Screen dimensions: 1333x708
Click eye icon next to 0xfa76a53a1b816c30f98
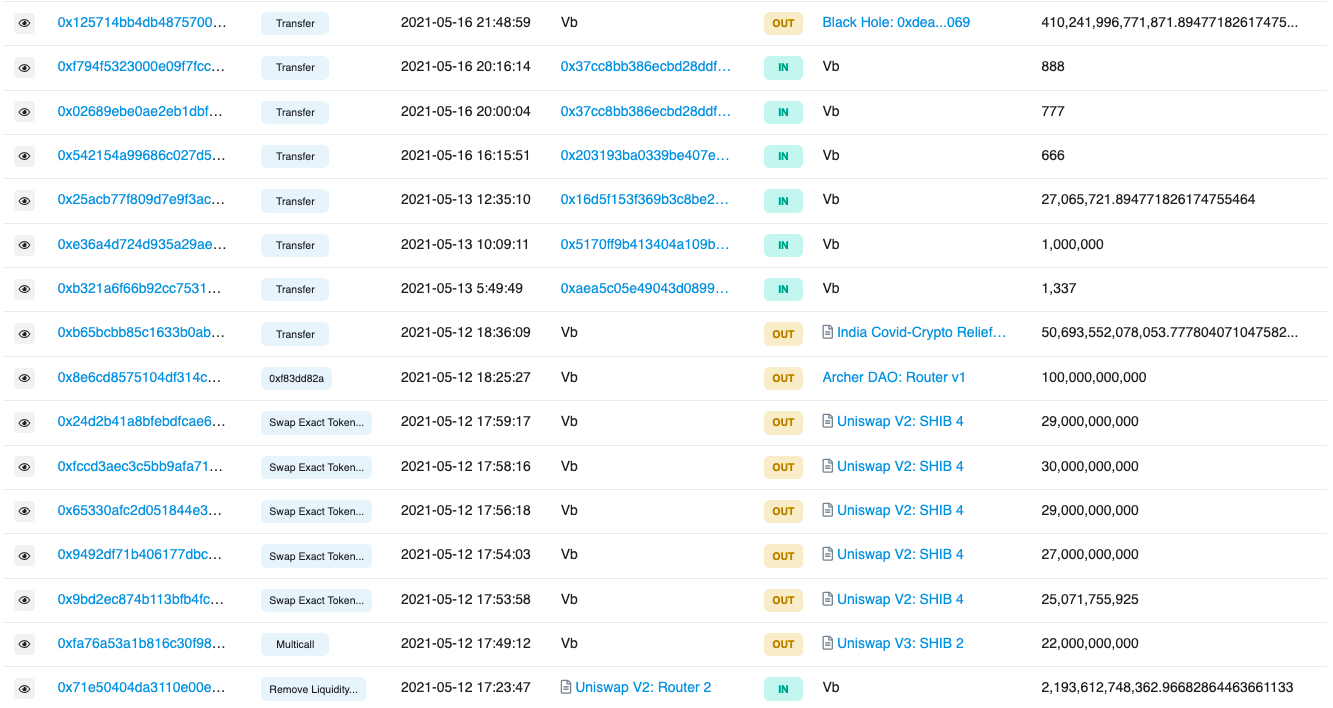pos(25,644)
